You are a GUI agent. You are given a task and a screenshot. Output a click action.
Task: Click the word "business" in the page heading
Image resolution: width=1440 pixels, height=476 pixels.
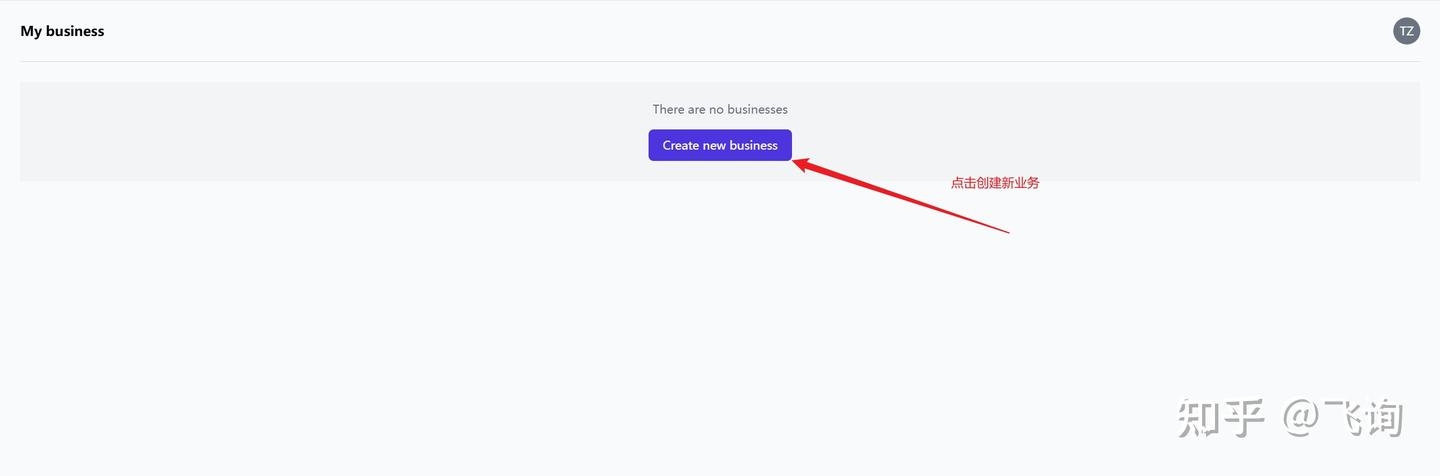pyautogui.click(x=75, y=31)
